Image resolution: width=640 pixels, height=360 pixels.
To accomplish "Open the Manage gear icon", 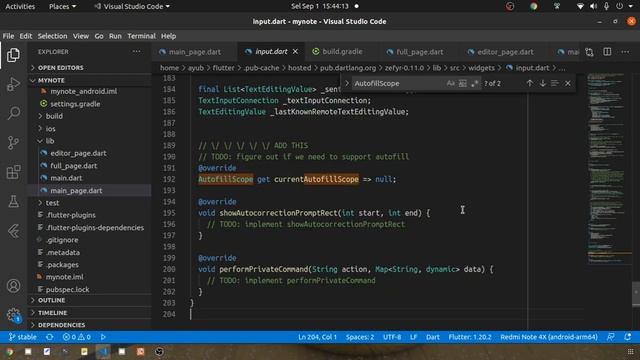I will [13, 315].
